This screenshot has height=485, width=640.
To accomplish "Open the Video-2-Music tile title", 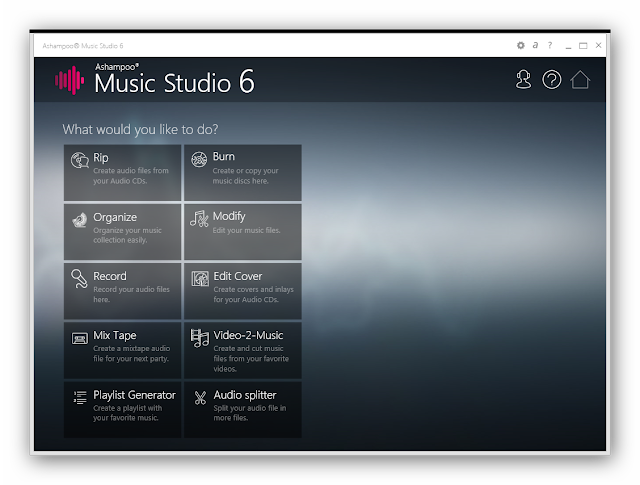I will point(248,336).
